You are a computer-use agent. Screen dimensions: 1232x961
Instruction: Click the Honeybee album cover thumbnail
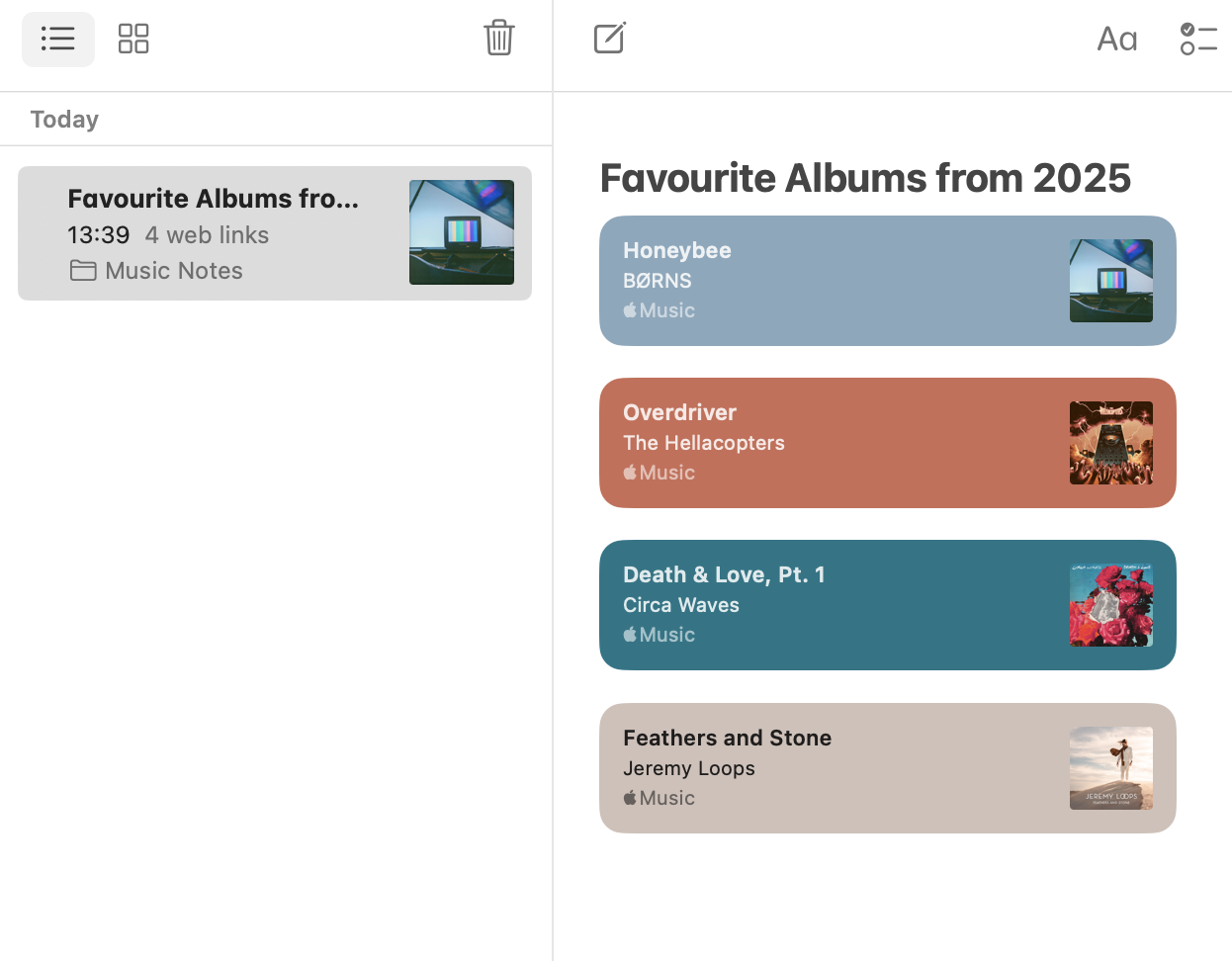(x=1111, y=281)
